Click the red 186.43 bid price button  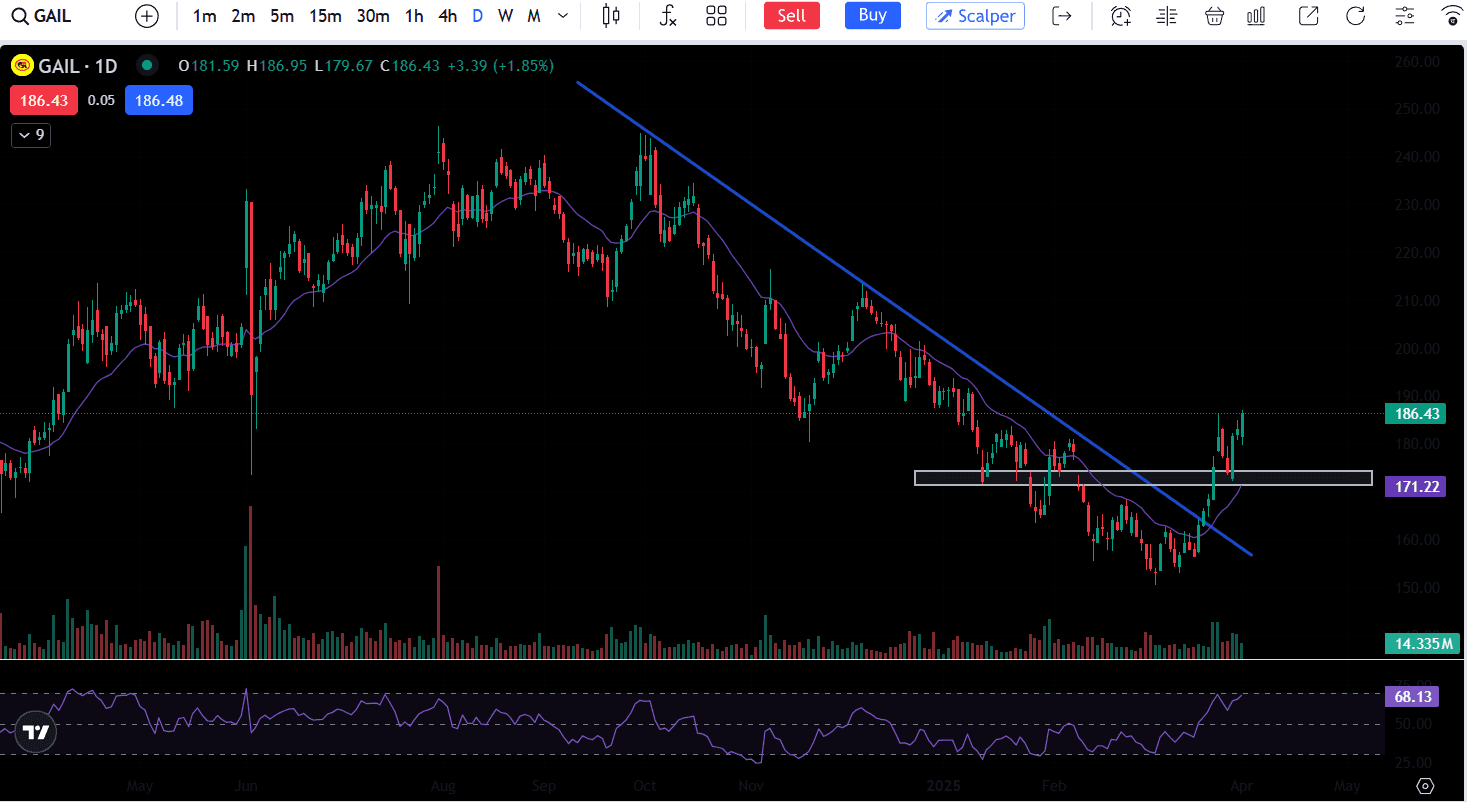coord(44,101)
